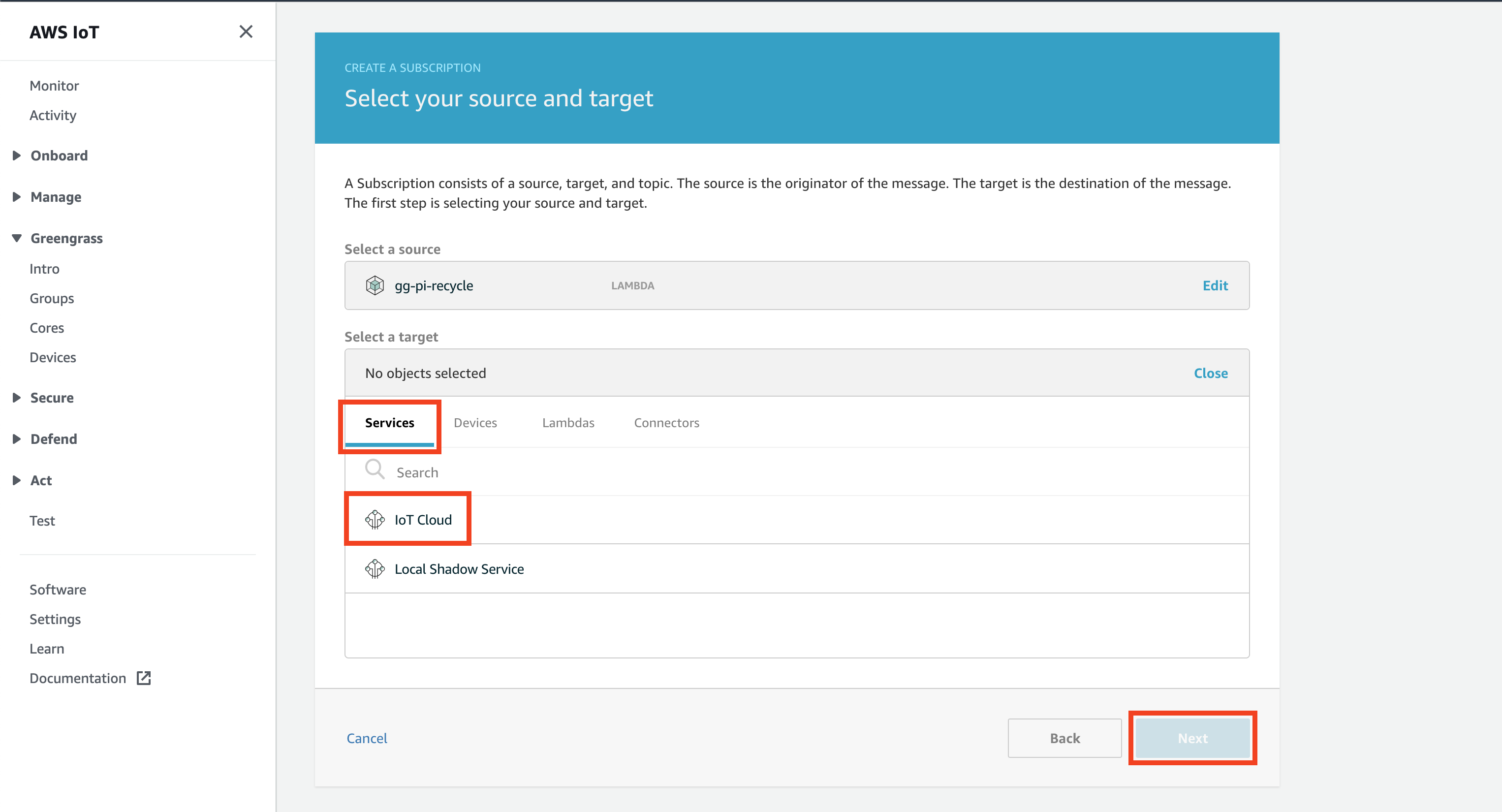1502x812 pixels.
Task: Close the AWS IoT sidebar panel
Action: 246,31
